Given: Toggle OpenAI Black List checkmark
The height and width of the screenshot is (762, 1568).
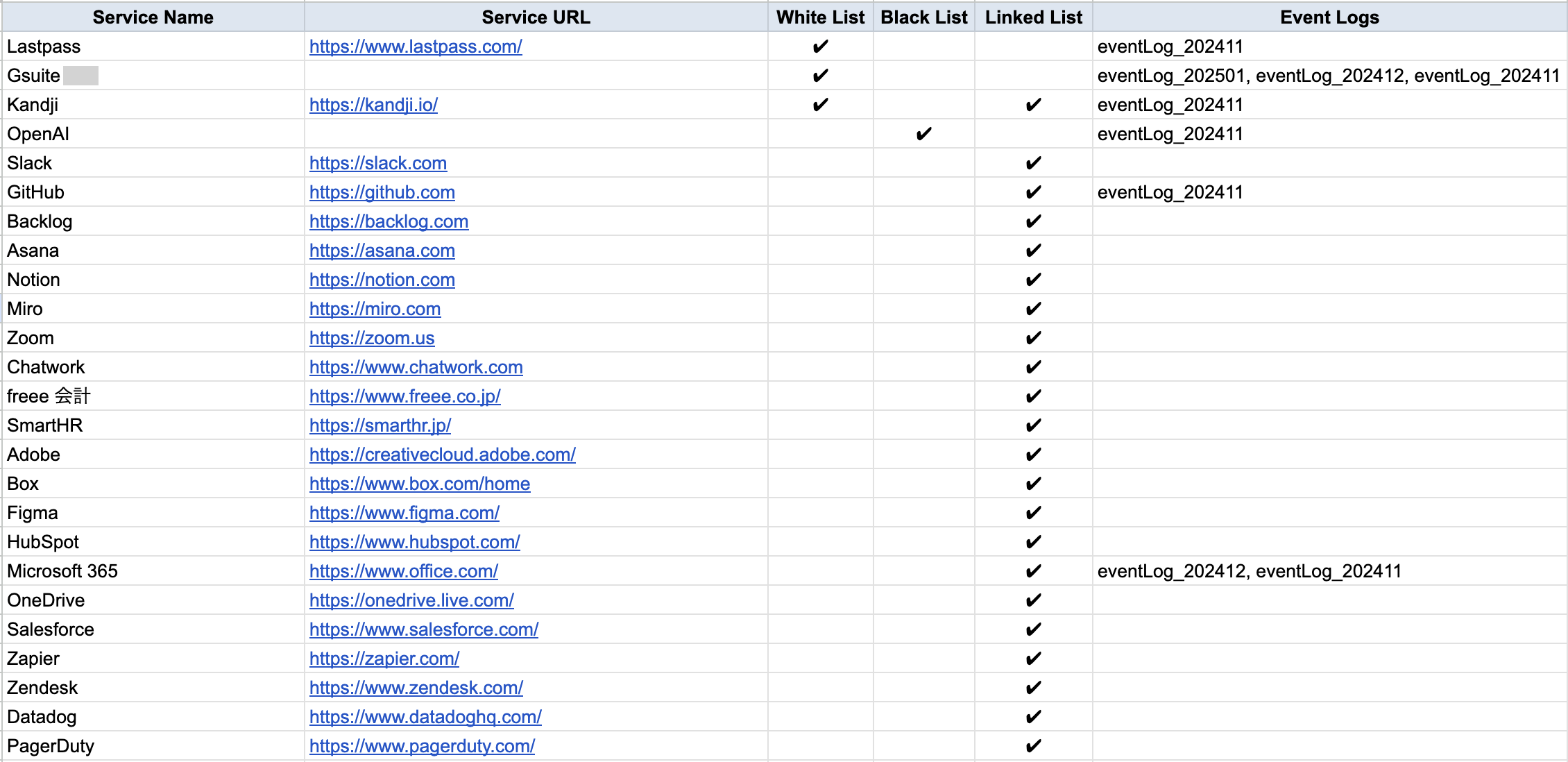Looking at the screenshot, I should 923,134.
